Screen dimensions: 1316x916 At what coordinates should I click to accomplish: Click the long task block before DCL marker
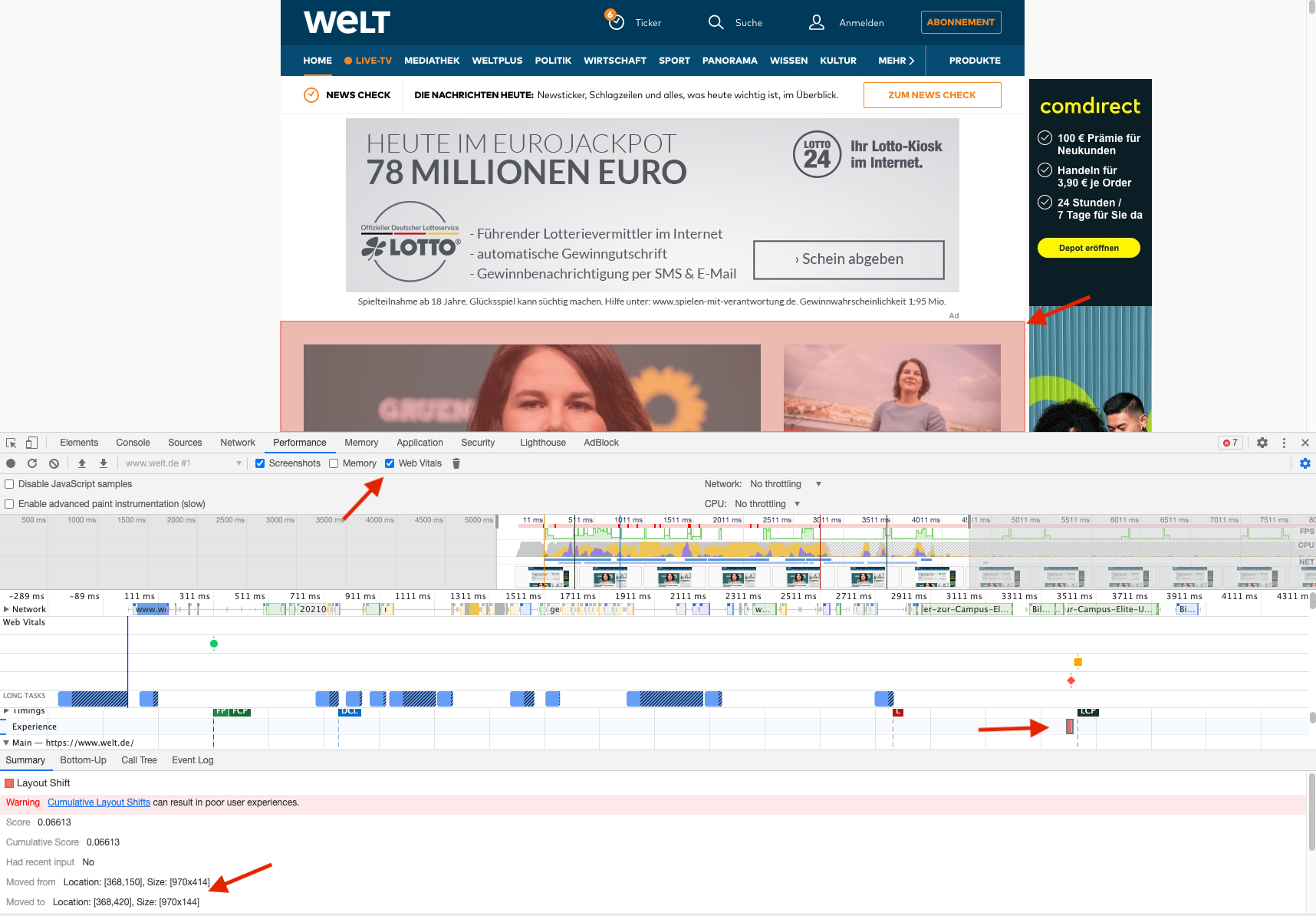point(327,699)
